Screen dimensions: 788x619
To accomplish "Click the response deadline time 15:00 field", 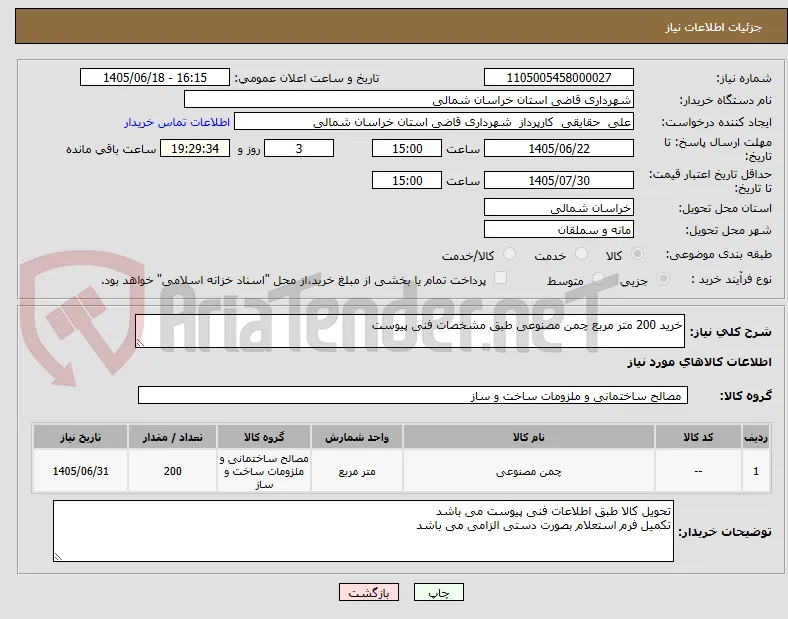I will 407,149.
